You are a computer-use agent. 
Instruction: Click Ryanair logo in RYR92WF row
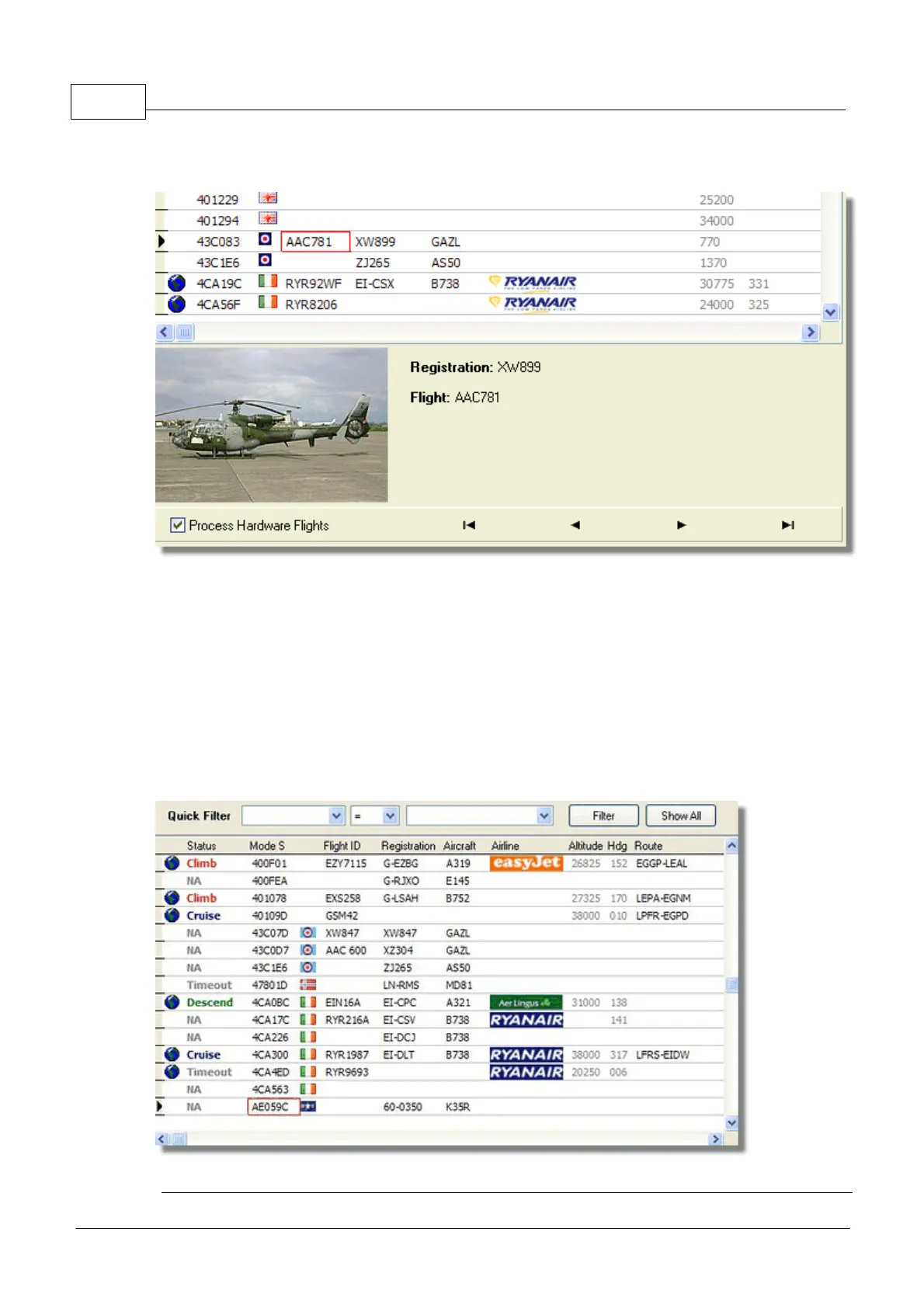point(533,282)
